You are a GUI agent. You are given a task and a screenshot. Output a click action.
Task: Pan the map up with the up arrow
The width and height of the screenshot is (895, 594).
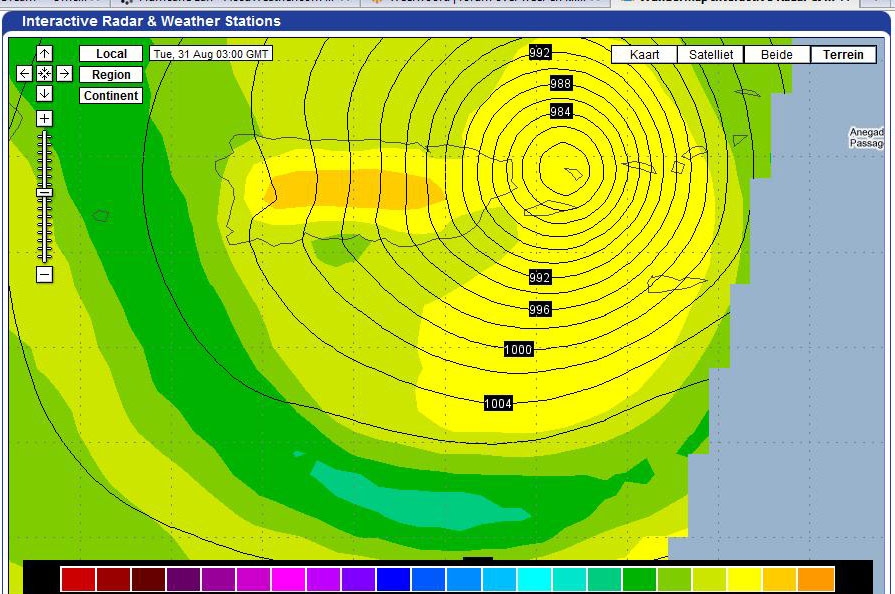pyautogui.click(x=45, y=54)
